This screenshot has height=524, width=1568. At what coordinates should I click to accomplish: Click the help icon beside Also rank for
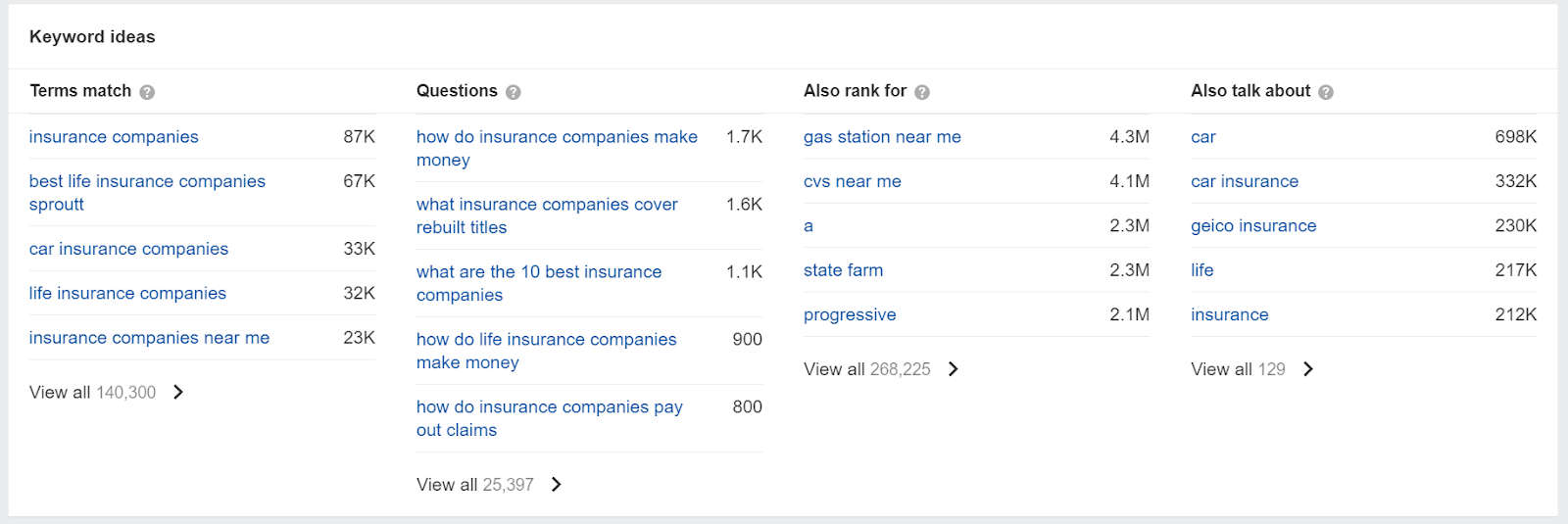pos(922,92)
